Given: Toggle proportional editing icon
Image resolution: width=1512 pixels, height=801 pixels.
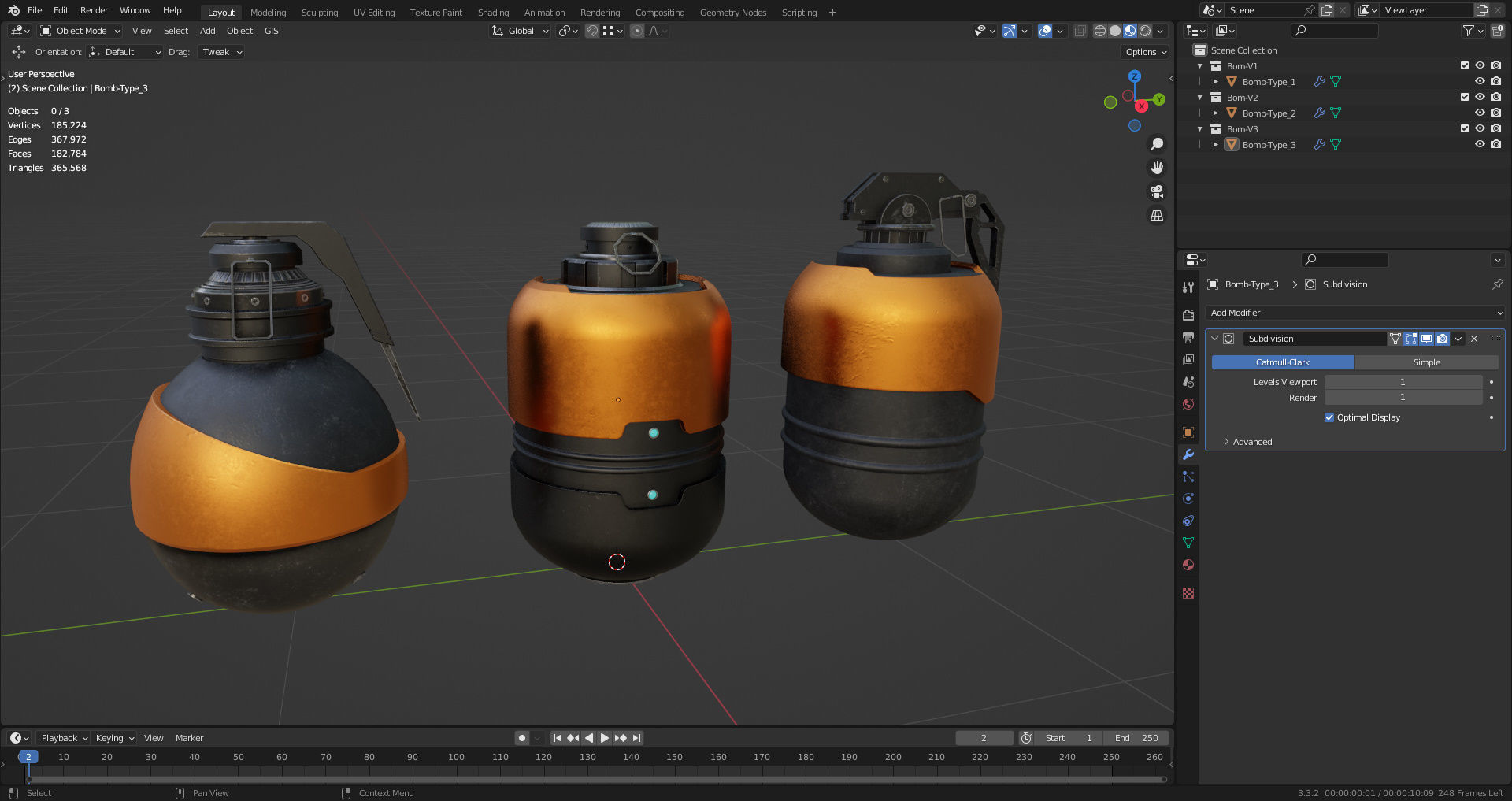Looking at the screenshot, I should pyautogui.click(x=637, y=31).
